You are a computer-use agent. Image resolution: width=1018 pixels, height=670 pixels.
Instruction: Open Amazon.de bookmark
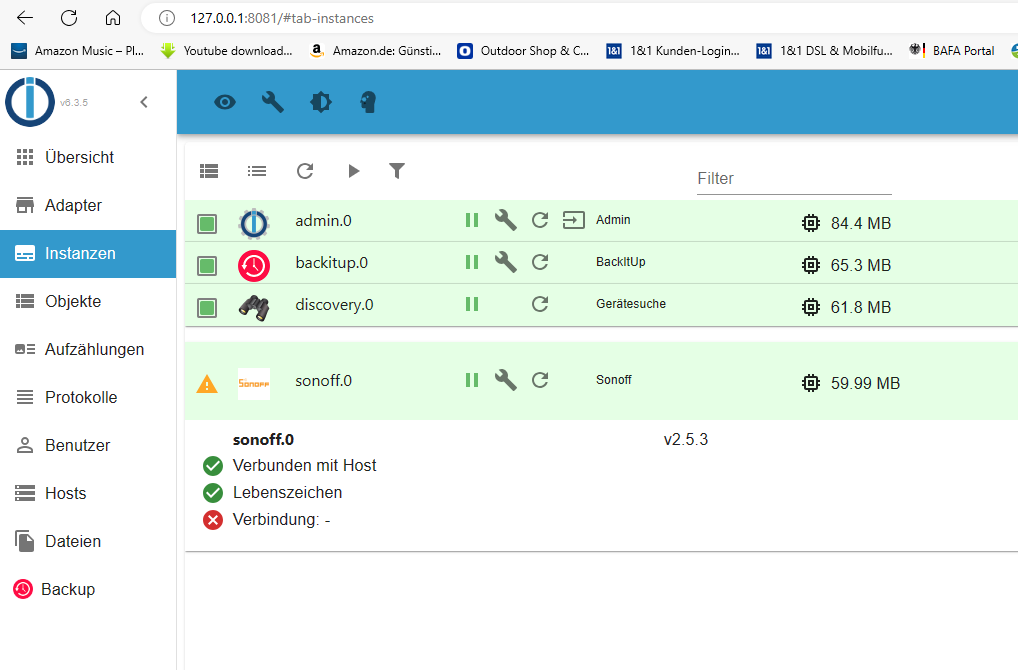(375, 51)
